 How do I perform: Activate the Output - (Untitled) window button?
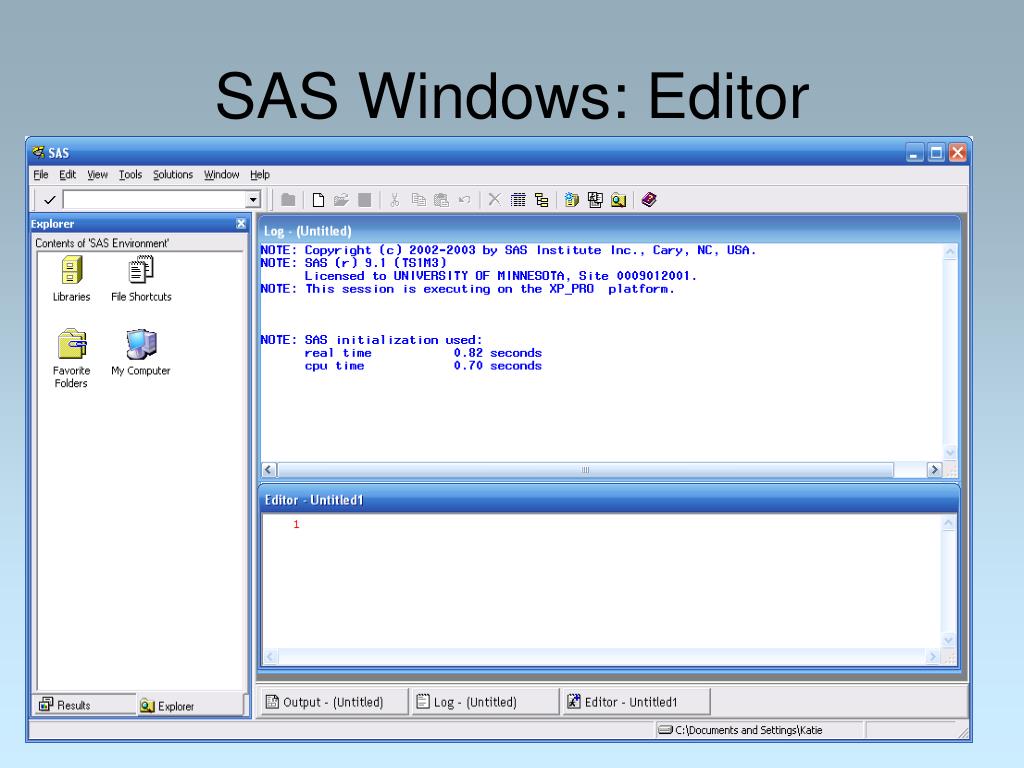[333, 702]
